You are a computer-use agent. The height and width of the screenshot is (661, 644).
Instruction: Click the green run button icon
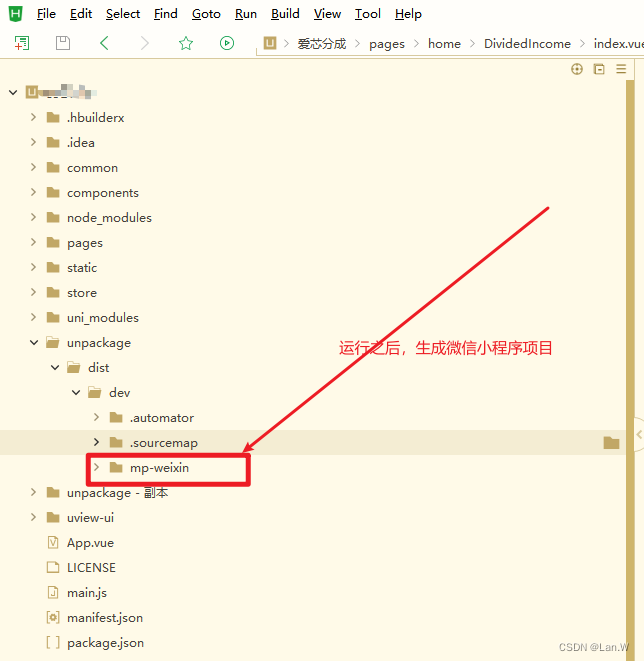pyautogui.click(x=227, y=43)
